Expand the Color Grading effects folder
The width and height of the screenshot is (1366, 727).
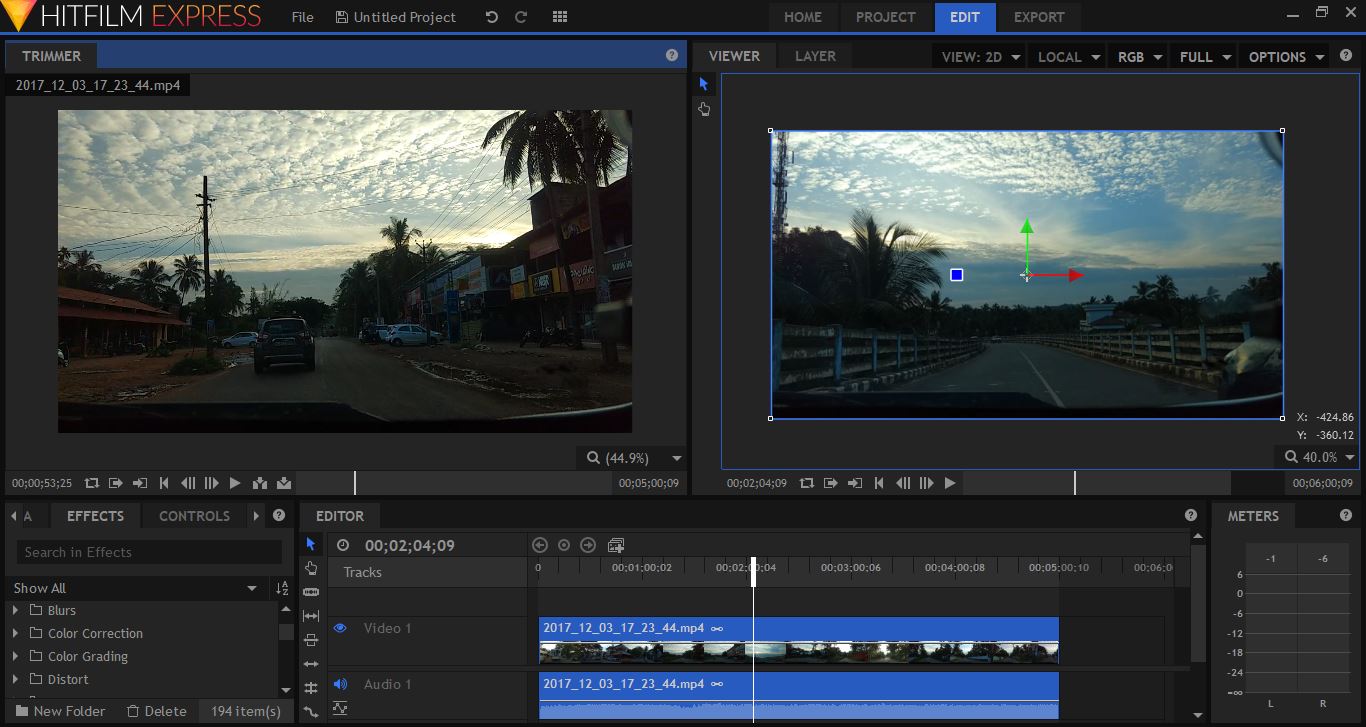[x=15, y=656]
